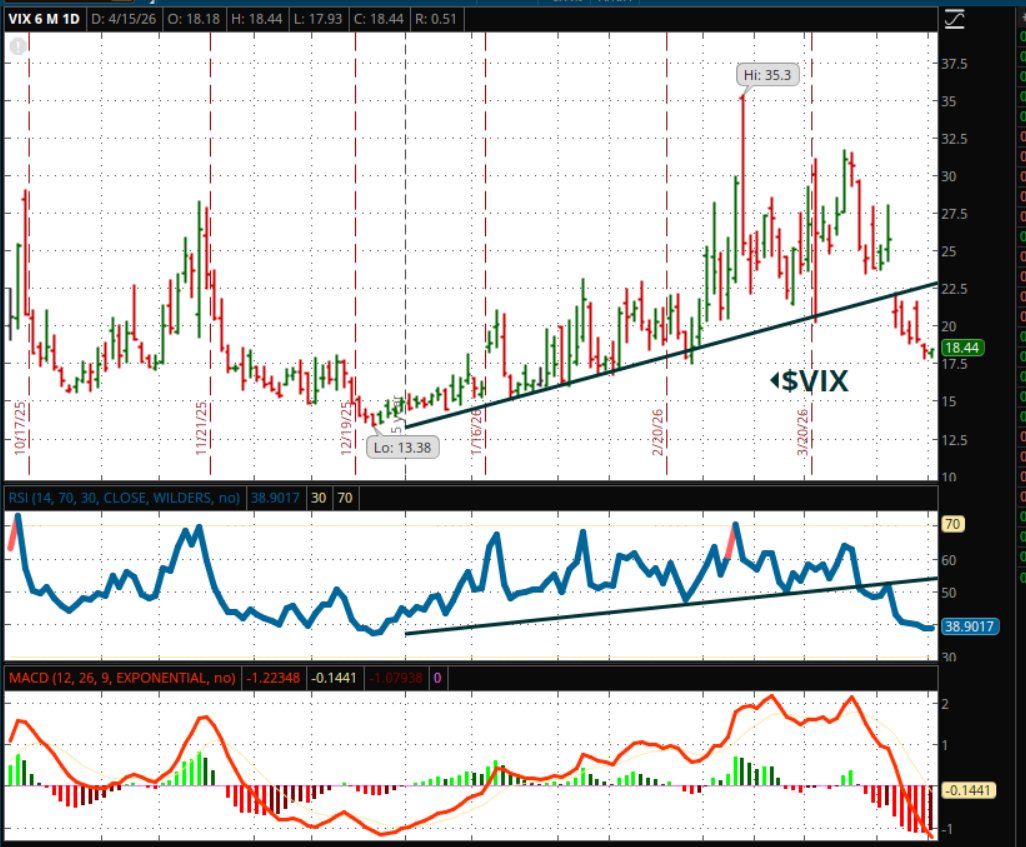The image size is (1026, 847).
Task: Select the VIX 6 M 1D chart title
Action: [44, 18]
